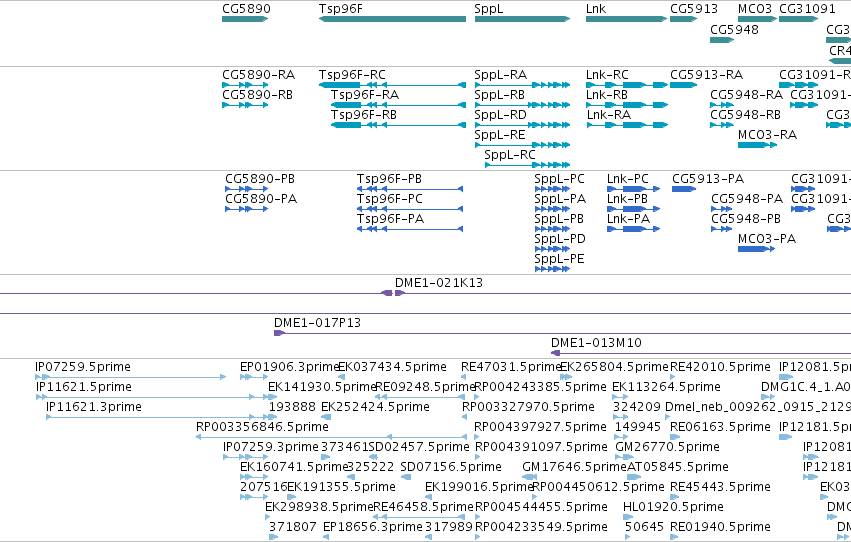Click protein SppL-PC
This screenshot has height=542, width=851.
click(x=552, y=189)
